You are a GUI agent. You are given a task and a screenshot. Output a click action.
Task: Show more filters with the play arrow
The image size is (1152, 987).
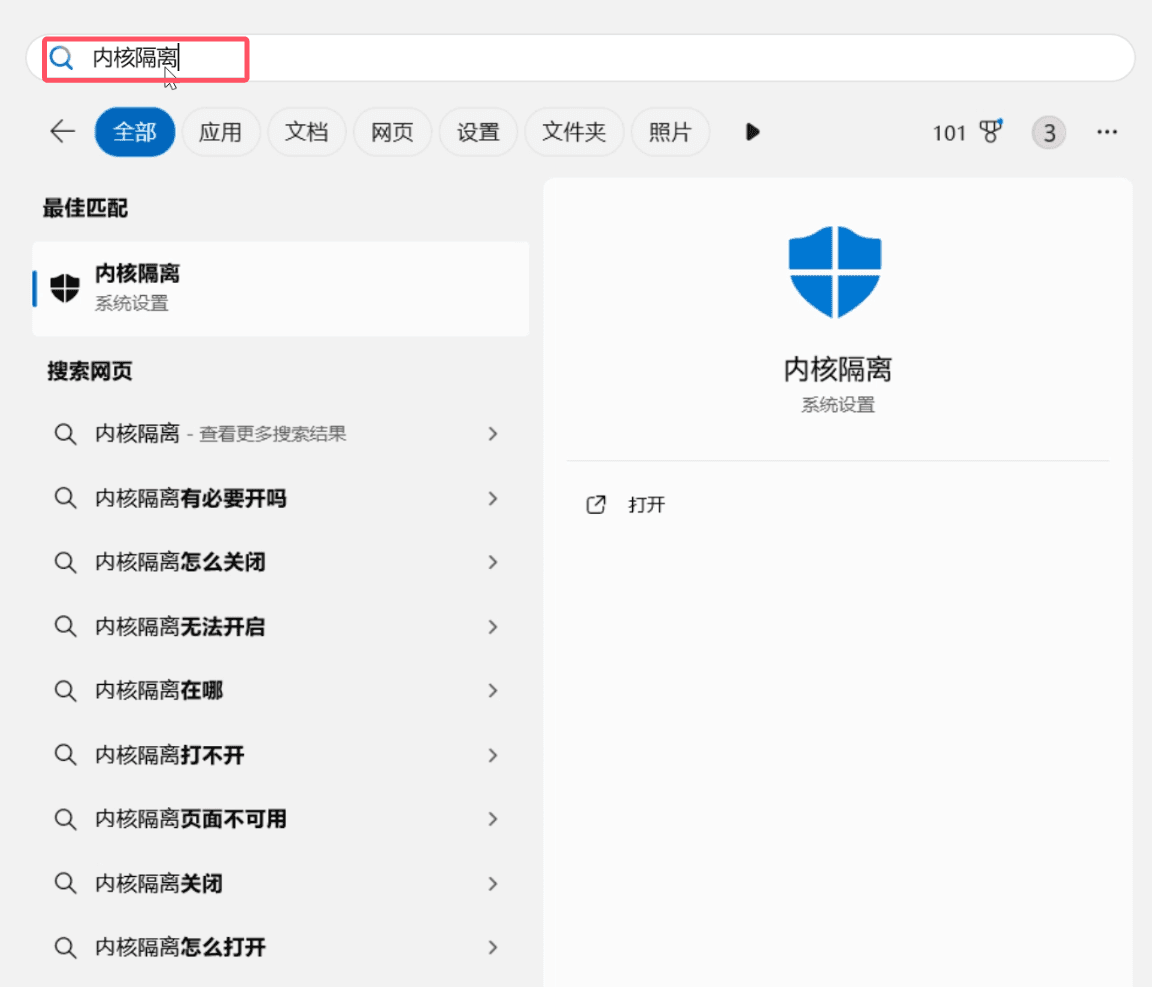pyautogui.click(x=752, y=132)
